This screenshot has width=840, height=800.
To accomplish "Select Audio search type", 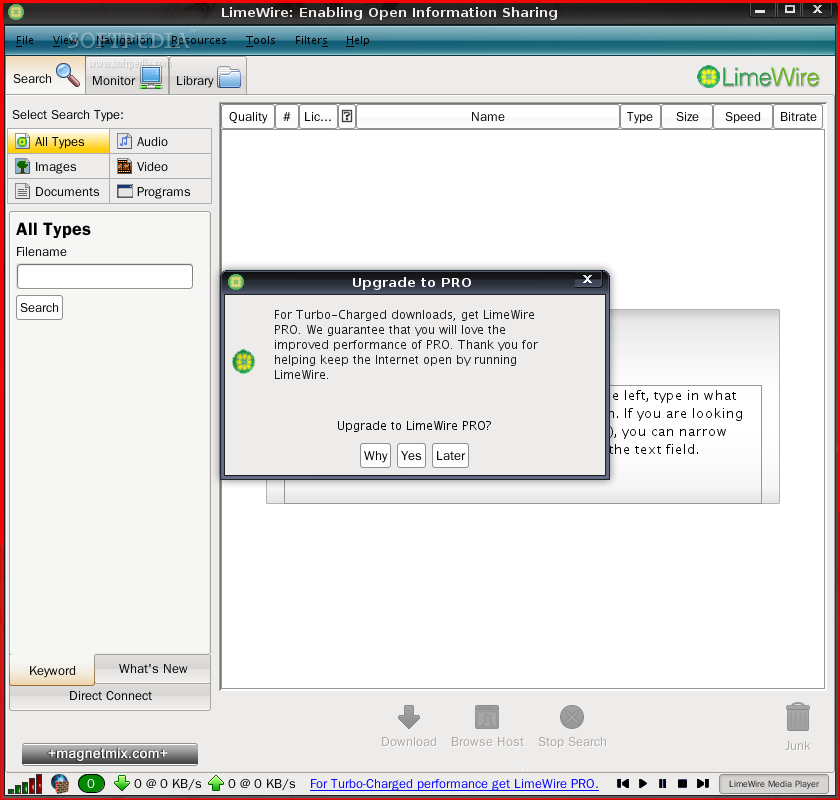I will tap(161, 141).
